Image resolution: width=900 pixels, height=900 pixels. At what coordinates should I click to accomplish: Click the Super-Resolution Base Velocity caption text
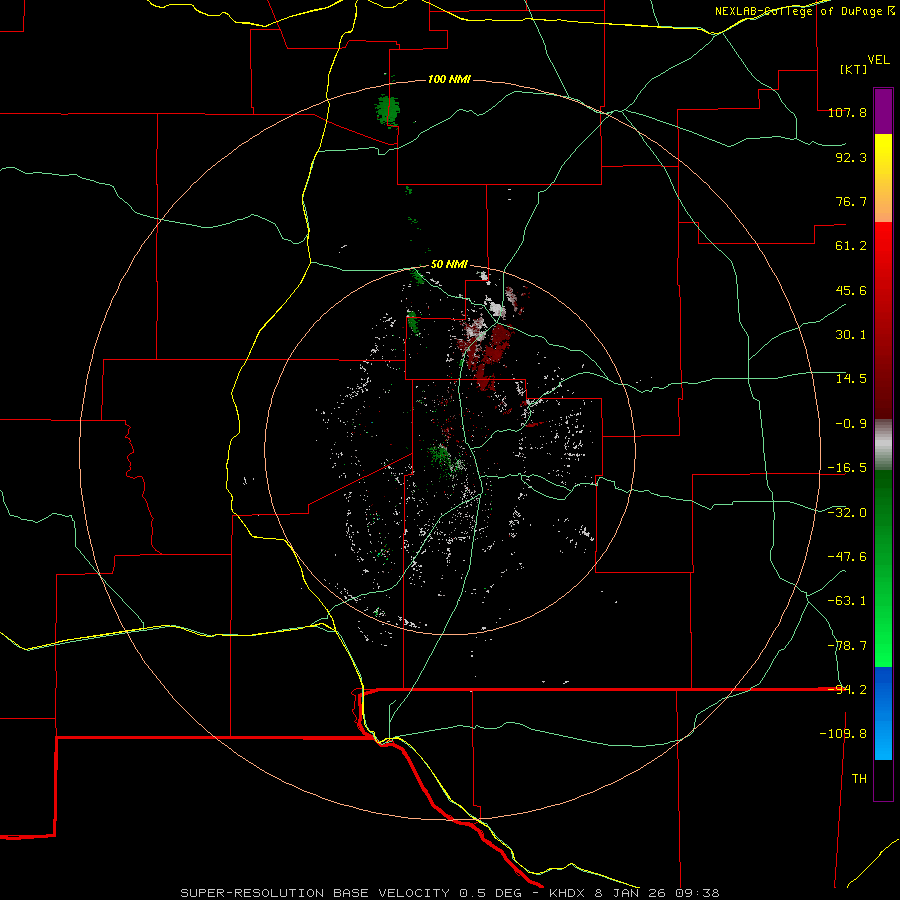point(449,893)
